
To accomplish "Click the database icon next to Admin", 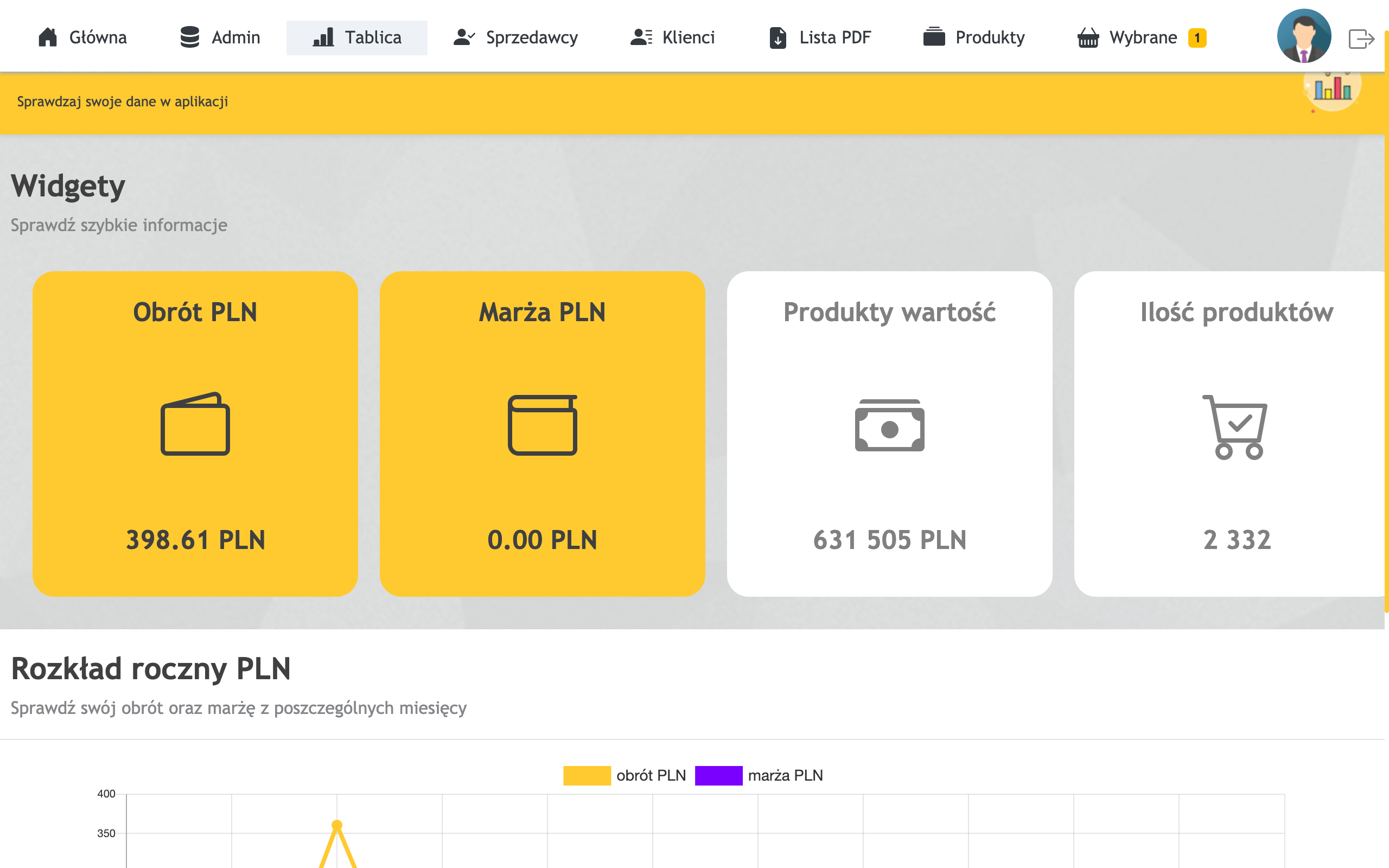I will coord(189,37).
